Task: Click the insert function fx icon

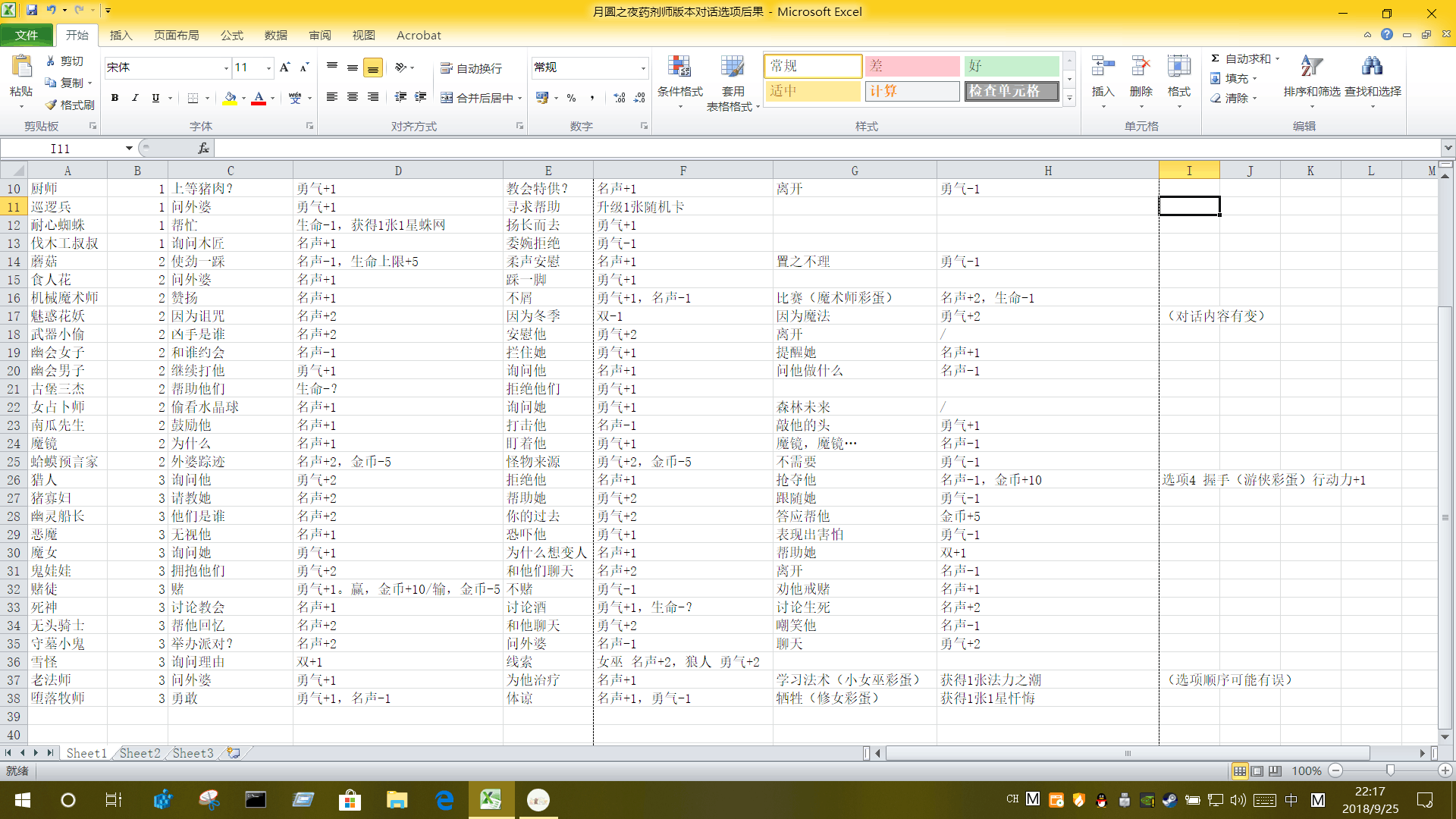Action: coord(203,149)
